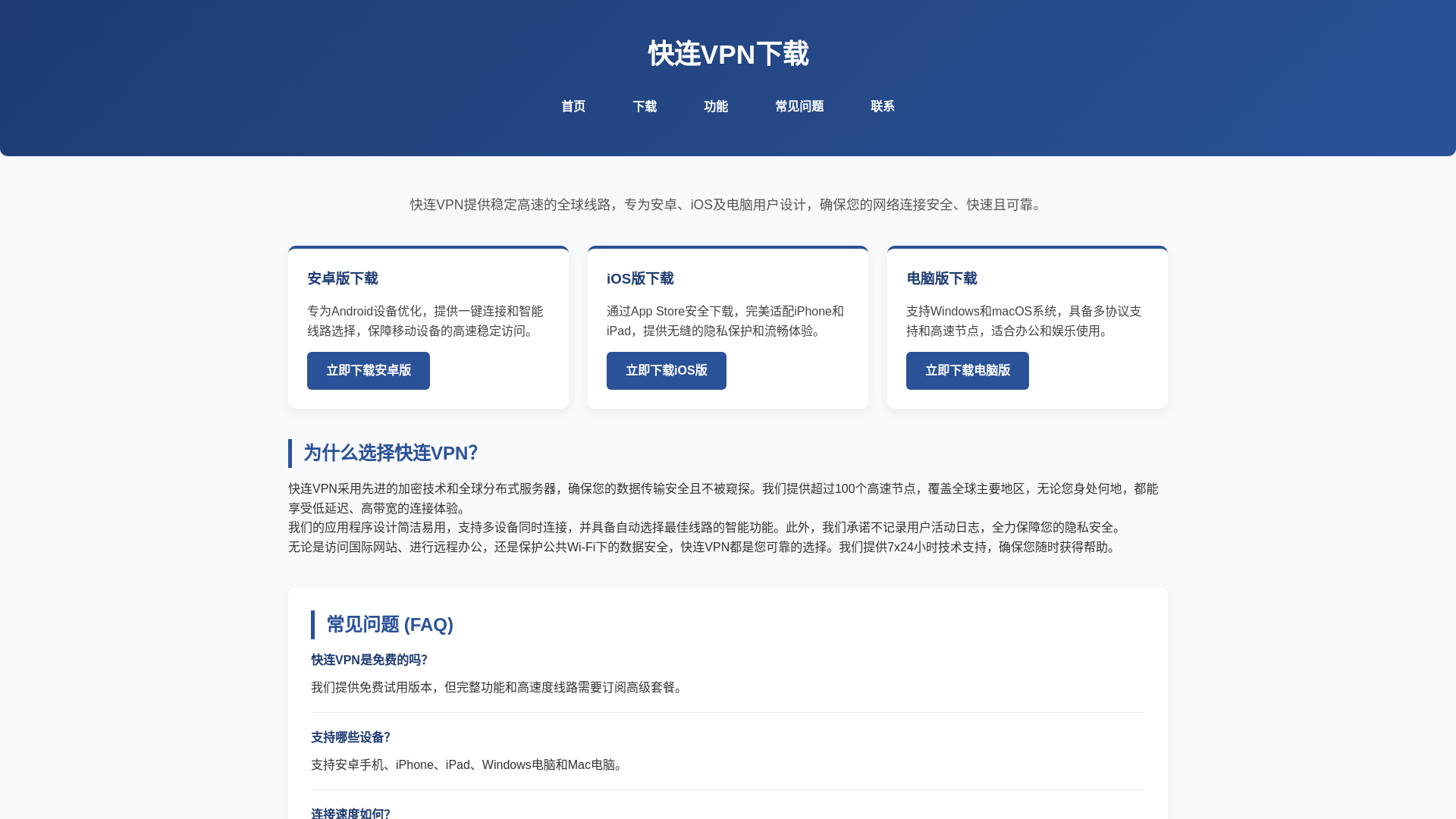
Task: Click the iOS card description mentioning App Store
Action: tap(725, 321)
